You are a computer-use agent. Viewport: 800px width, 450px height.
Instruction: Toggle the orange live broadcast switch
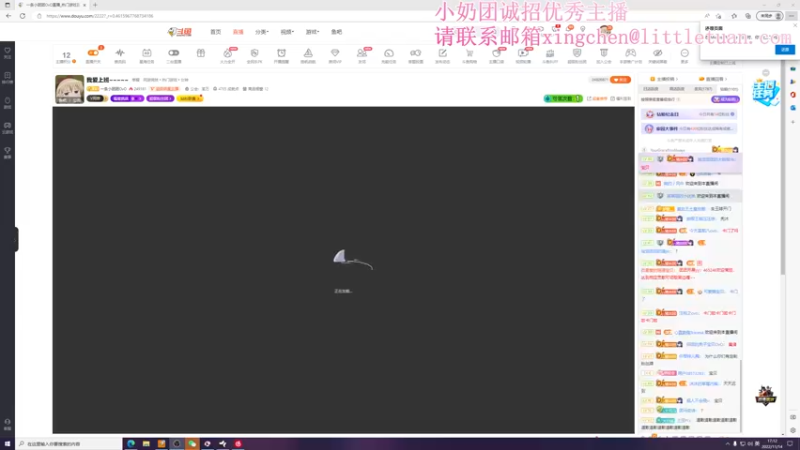93,53
